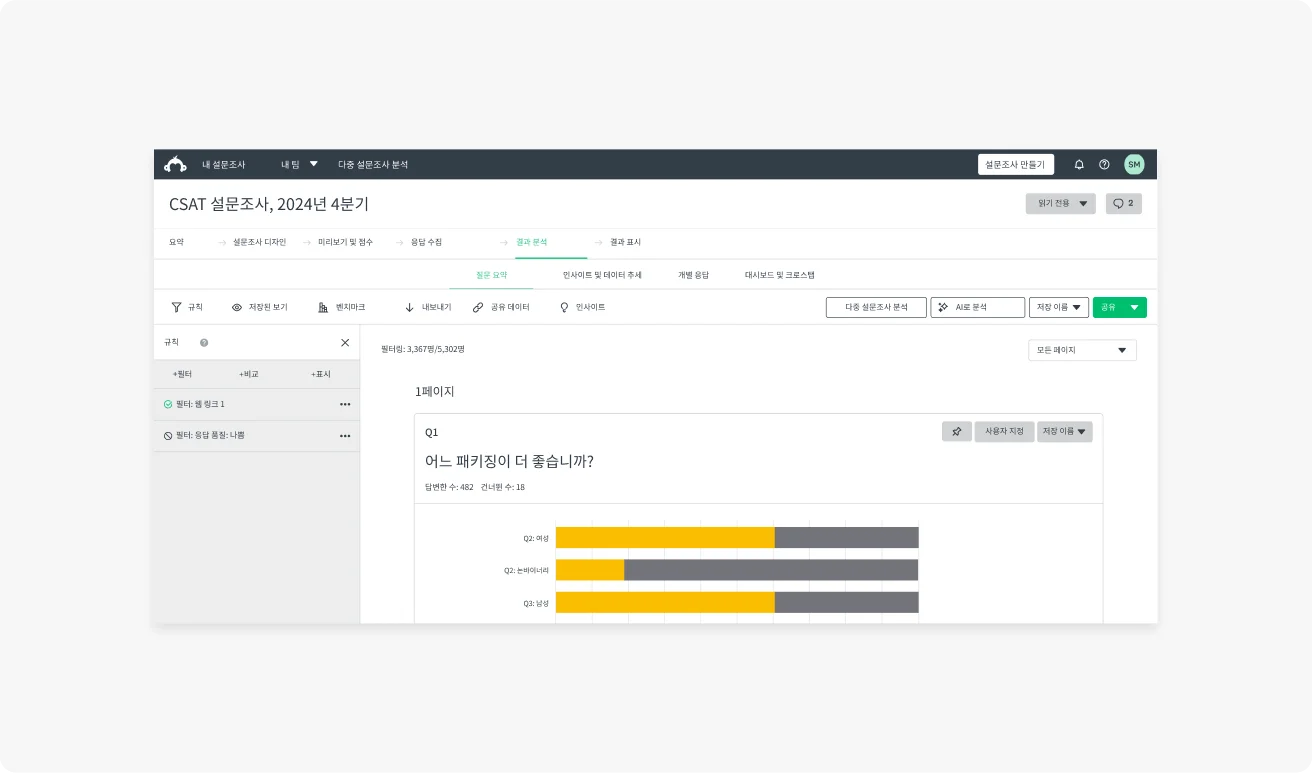Open the 규칙 funnel filter tool
Viewport: 1312px width, 773px height.
tap(177, 307)
